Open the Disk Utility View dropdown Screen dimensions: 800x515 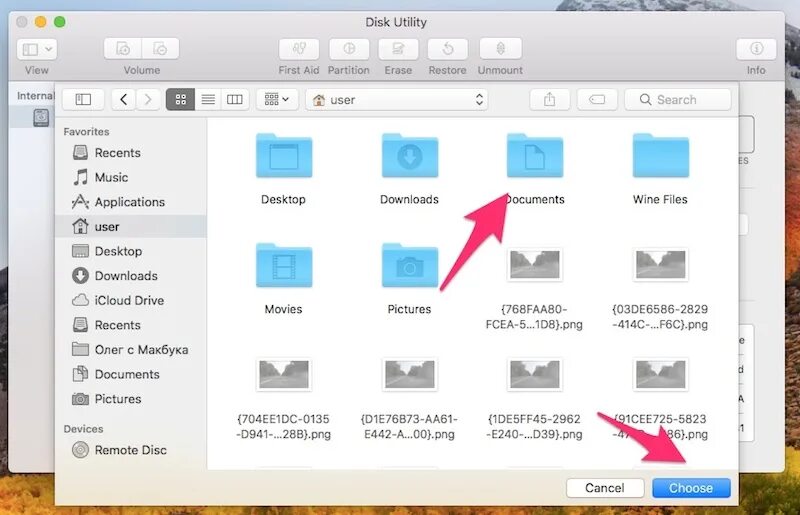pyautogui.click(x=37, y=49)
